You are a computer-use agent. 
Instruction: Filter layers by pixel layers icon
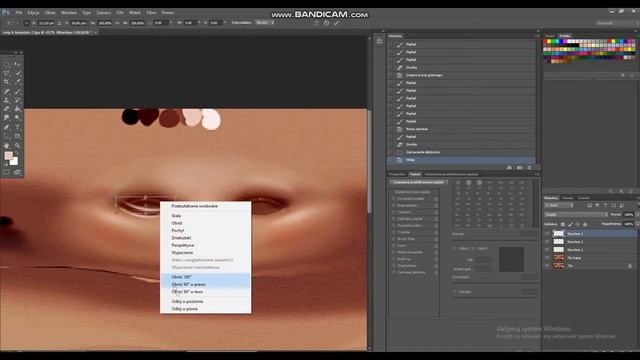coord(589,205)
